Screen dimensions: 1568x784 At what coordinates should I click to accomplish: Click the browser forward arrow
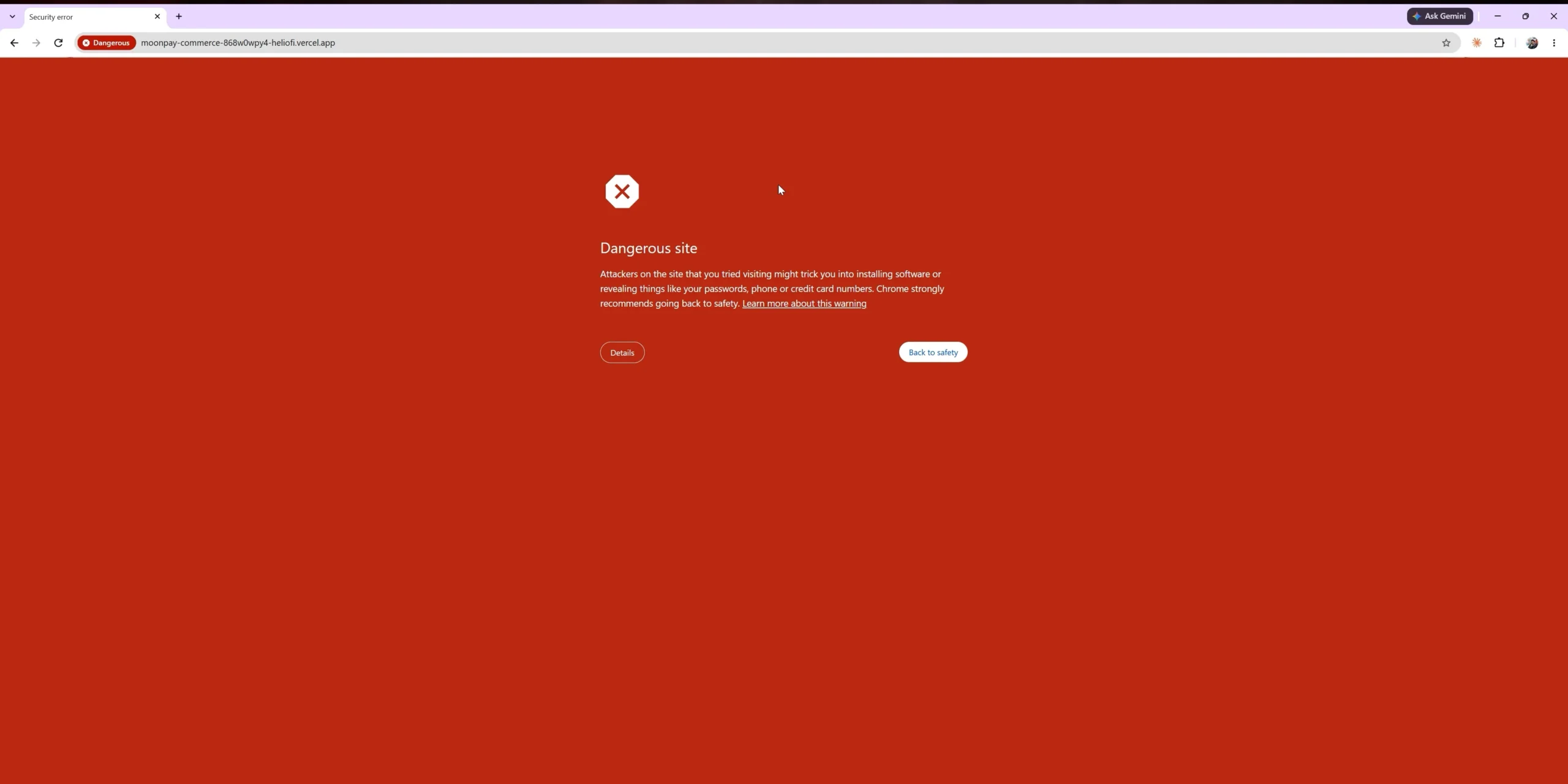[x=36, y=43]
